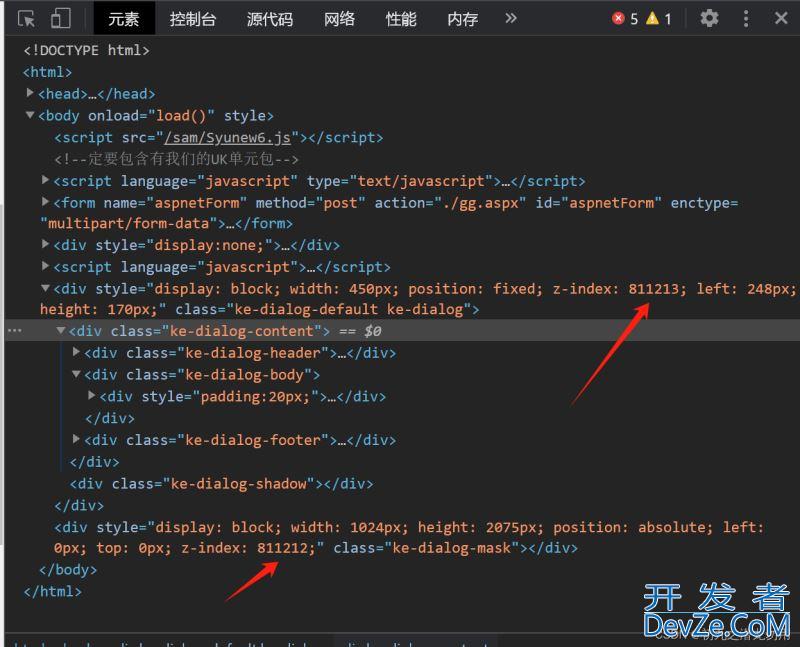Viewport: 800px width, 647px height.
Task: Select the ke-dialog-mask div row
Action: pyautogui.click(x=408, y=537)
